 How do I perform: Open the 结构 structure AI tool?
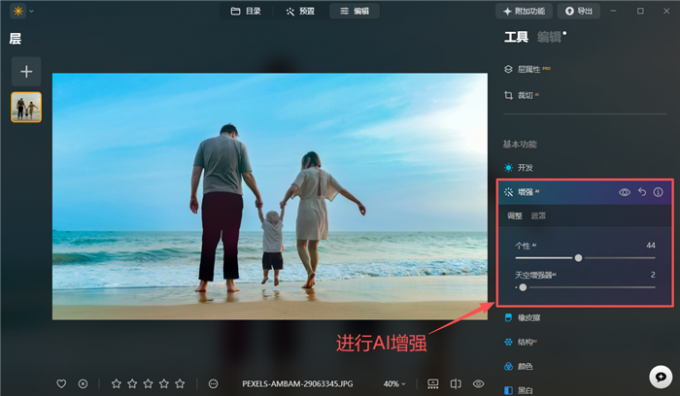click(520, 342)
